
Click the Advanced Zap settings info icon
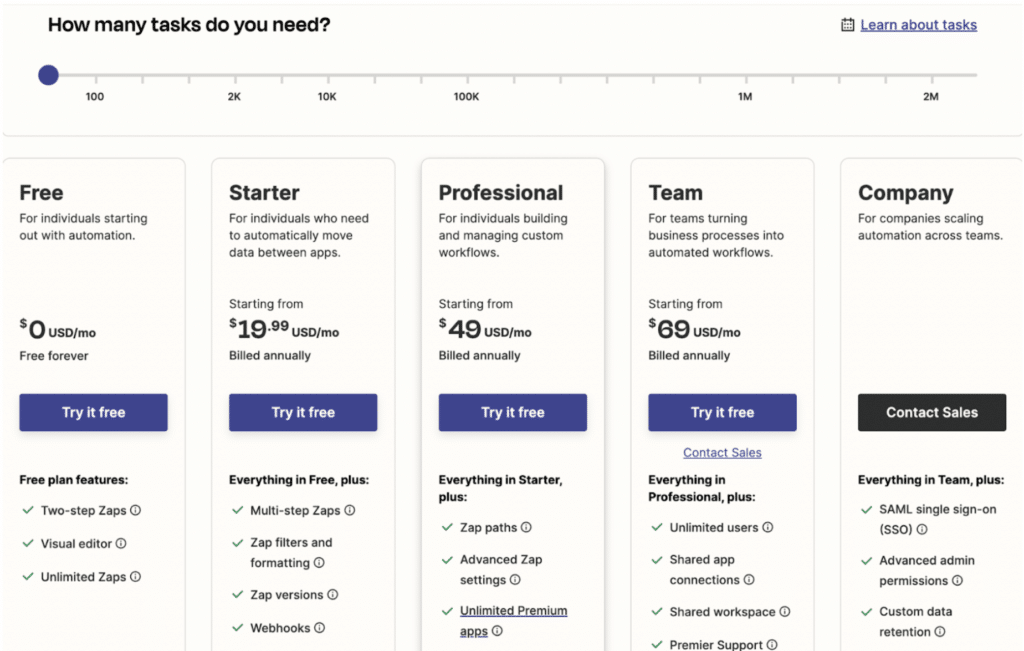(514, 580)
